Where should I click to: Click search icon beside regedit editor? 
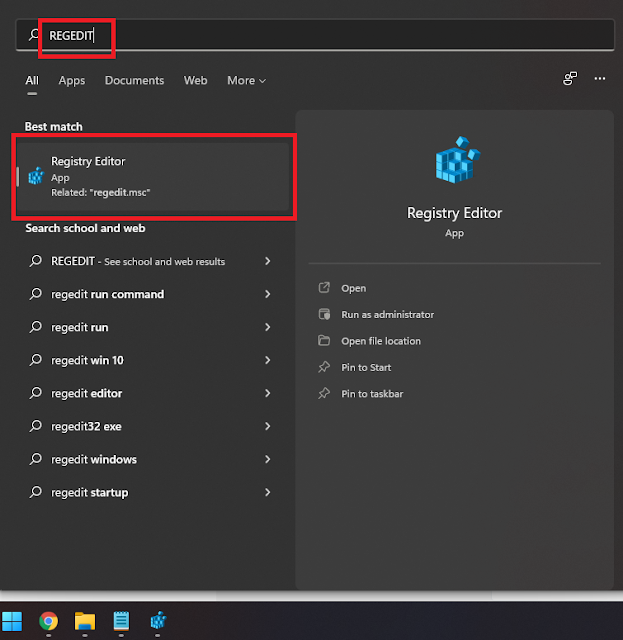tap(36, 393)
